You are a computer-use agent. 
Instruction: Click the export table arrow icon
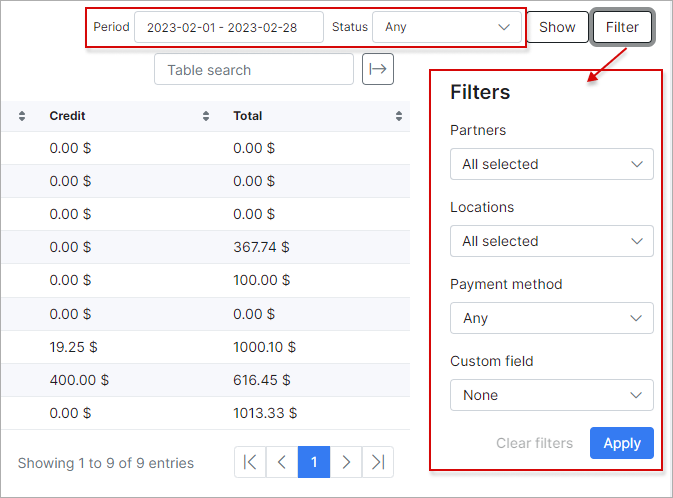click(x=378, y=69)
